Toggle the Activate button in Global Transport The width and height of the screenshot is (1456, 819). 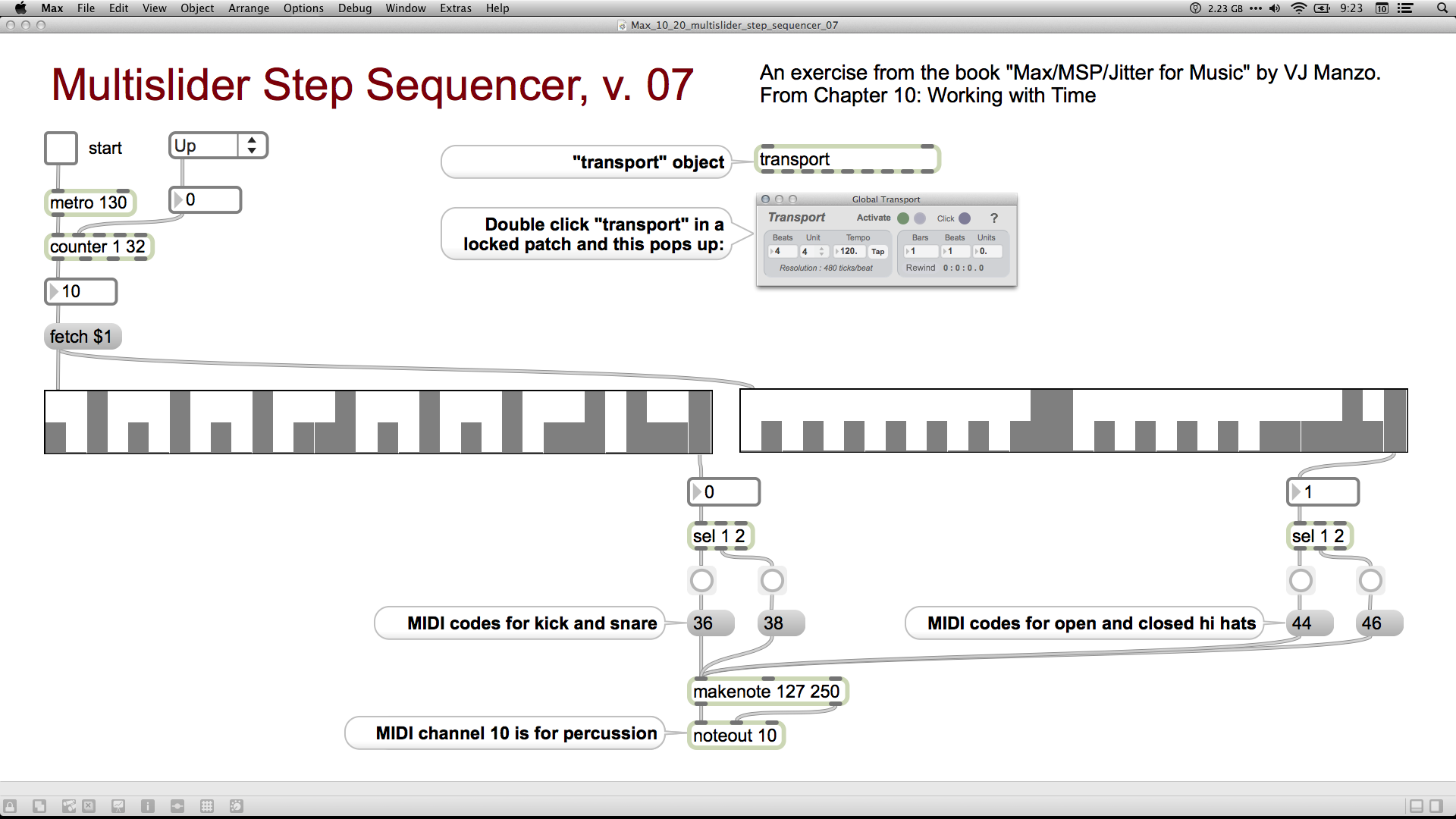[905, 218]
